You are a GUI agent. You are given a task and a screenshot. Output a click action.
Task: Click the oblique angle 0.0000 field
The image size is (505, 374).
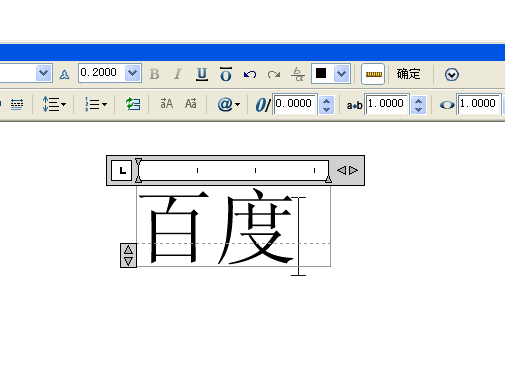295,104
